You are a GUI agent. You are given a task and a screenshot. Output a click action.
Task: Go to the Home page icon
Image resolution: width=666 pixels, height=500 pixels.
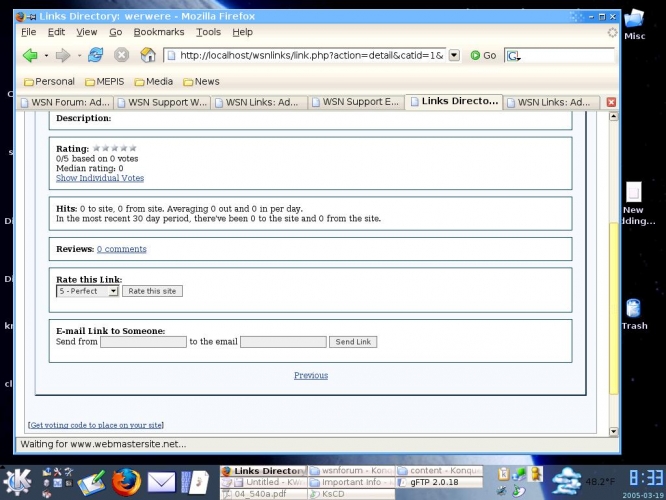147,56
